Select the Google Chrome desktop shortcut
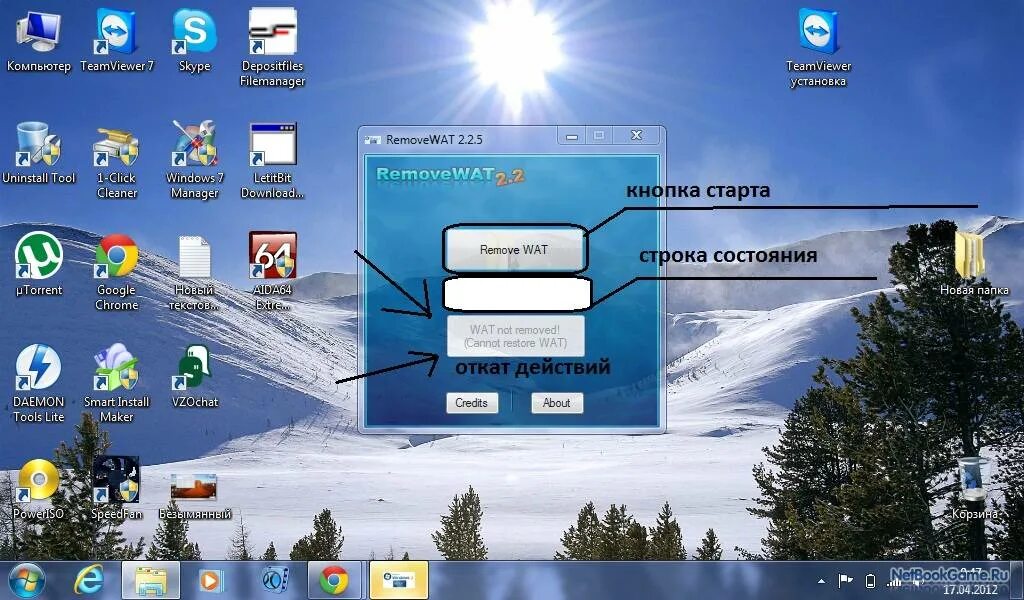 coord(117,272)
